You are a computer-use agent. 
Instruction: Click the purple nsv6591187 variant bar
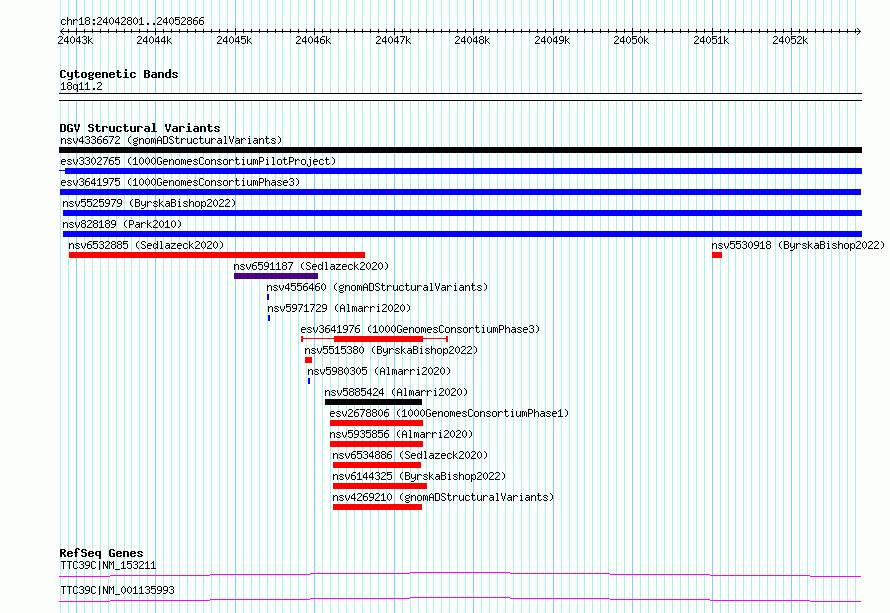[276, 276]
